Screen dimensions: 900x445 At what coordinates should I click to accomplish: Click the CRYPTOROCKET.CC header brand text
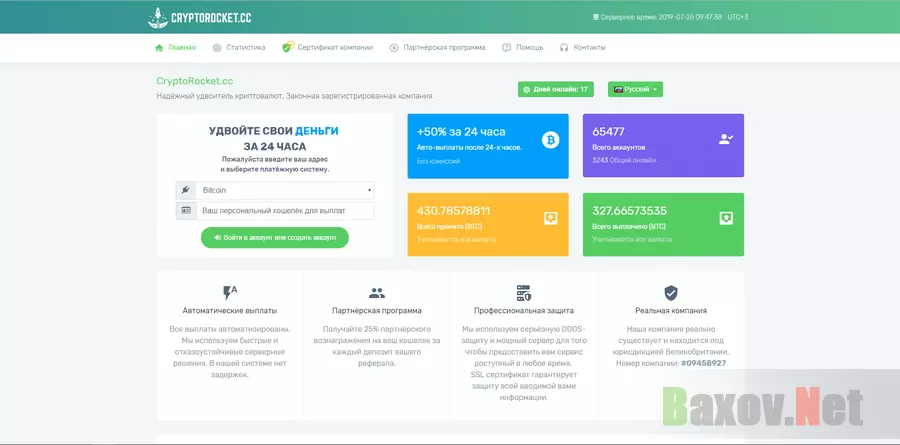coord(211,18)
